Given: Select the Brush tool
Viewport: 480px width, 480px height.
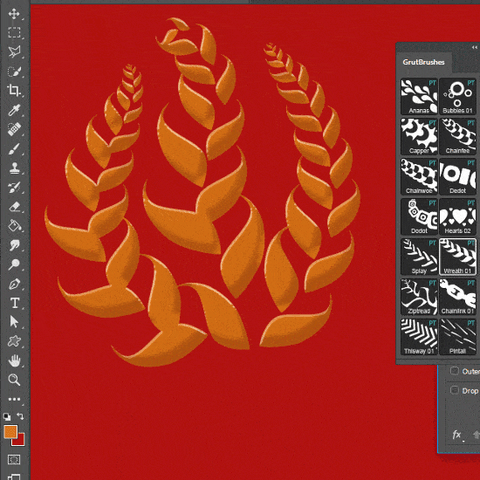Looking at the screenshot, I should 14,149.
